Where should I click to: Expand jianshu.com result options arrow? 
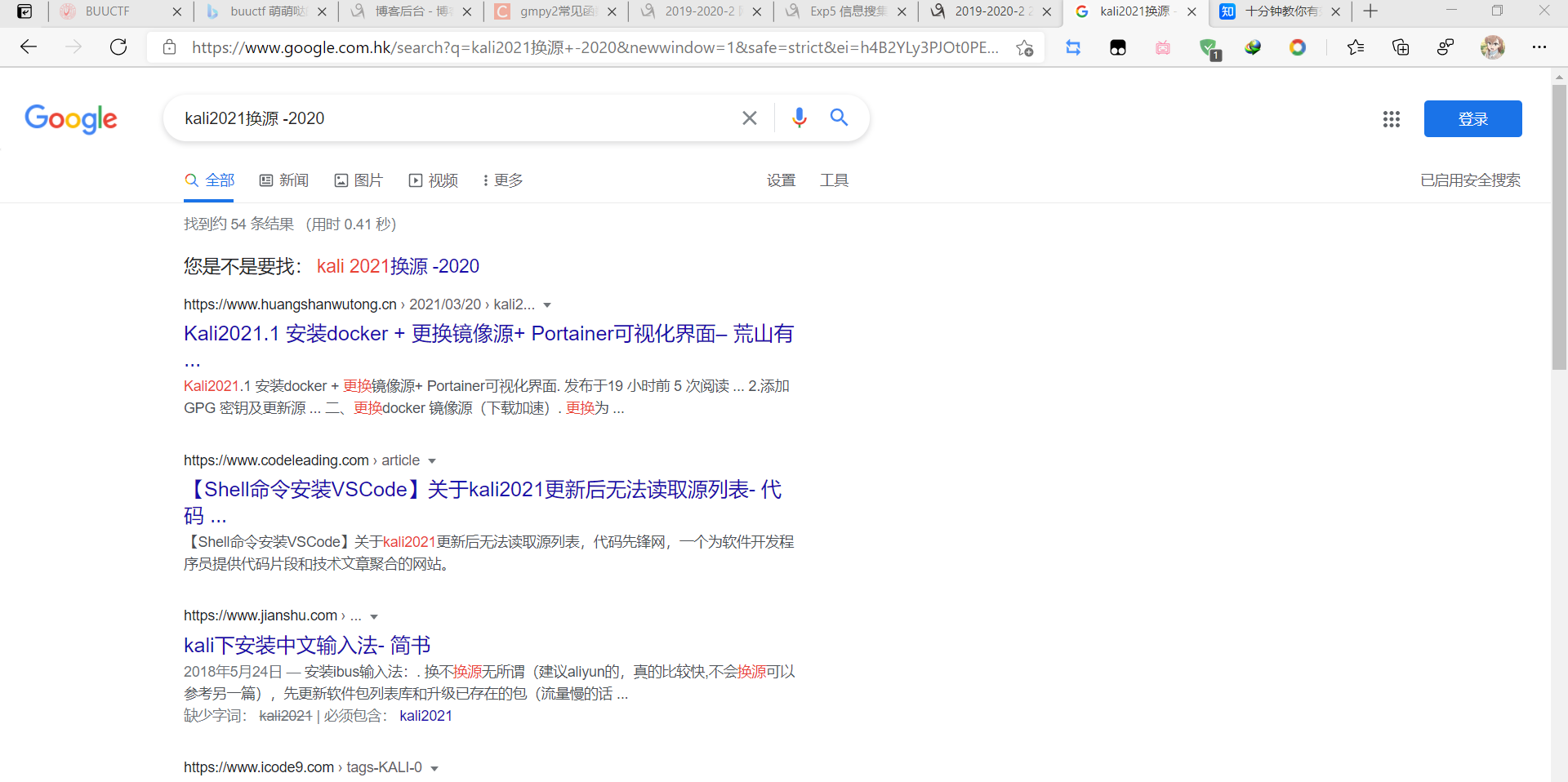coord(374,616)
